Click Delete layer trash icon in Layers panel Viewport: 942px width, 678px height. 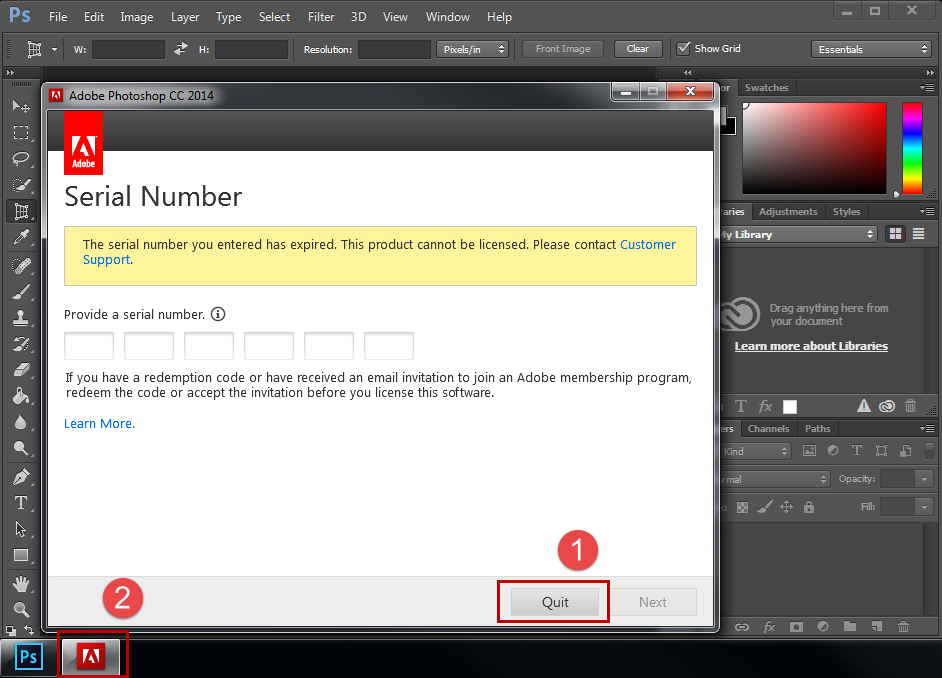pyautogui.click(x=903, y=627)
